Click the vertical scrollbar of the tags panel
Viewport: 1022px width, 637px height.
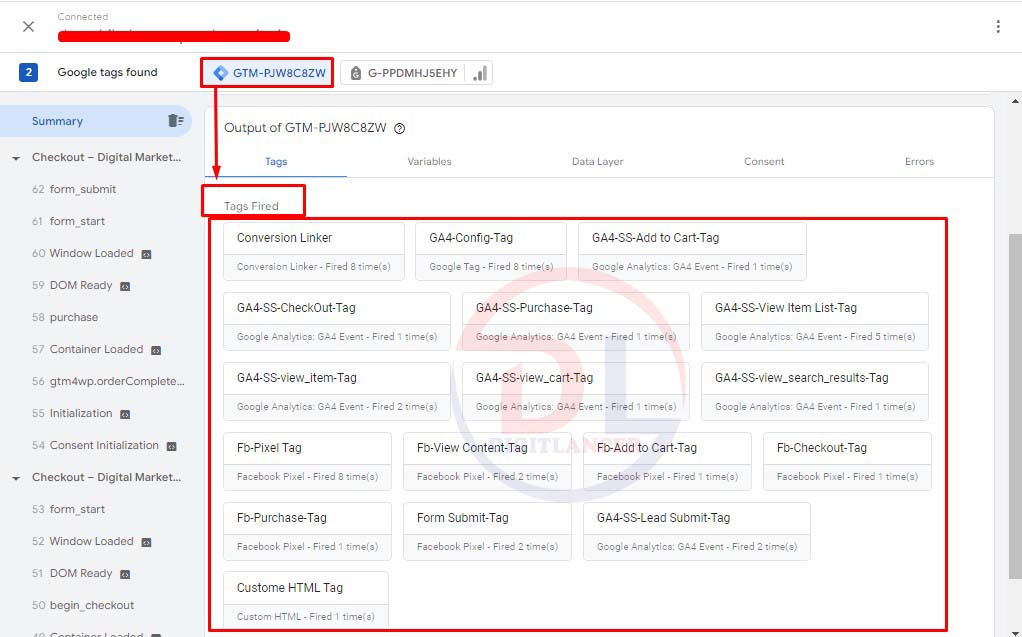(x=1015, y=406)
